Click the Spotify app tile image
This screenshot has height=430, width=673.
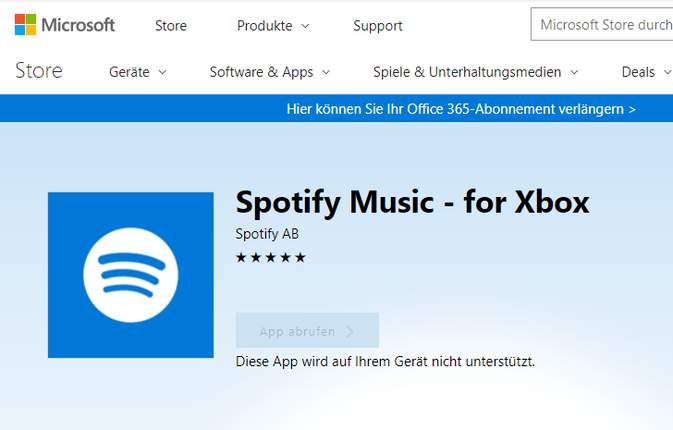(130, 275)
